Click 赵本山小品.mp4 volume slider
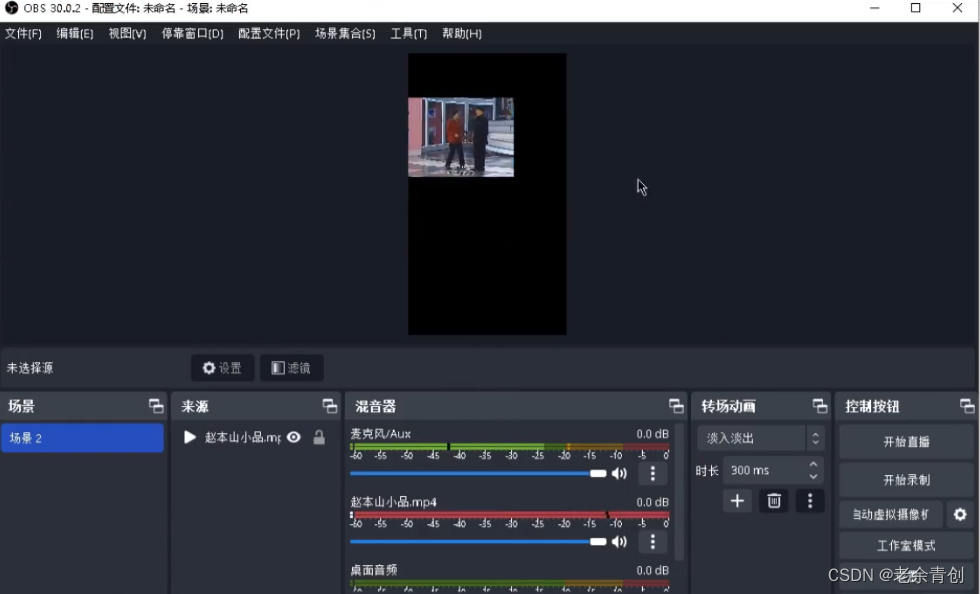This screenshot has height=594, width=980. (478, 541)
